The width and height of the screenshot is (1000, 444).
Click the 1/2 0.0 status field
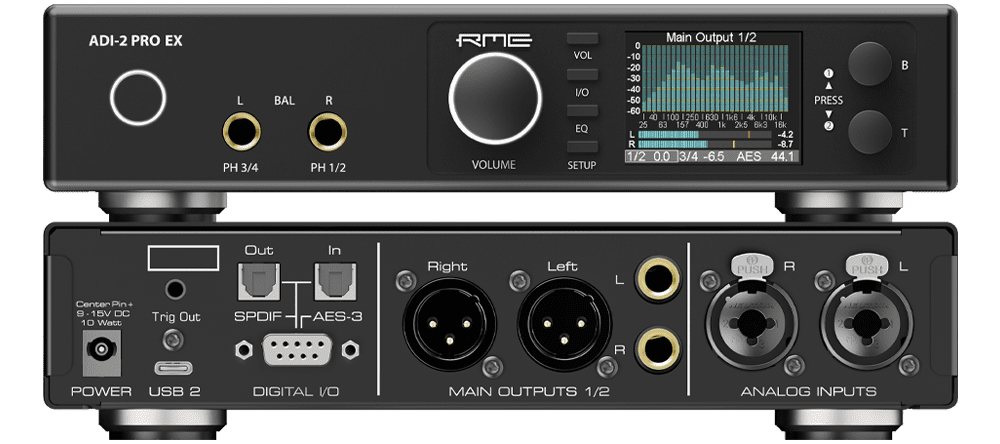(649, 156)
